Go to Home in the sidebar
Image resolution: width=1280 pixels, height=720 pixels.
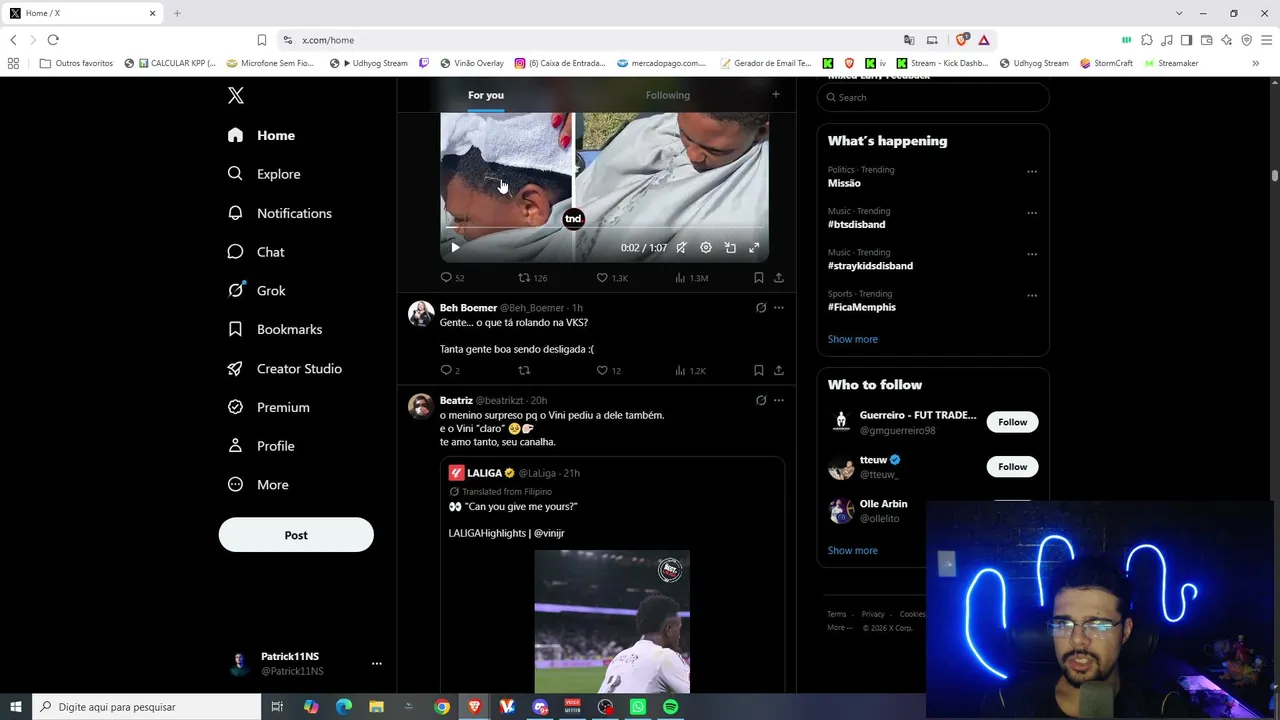[261, 135]
